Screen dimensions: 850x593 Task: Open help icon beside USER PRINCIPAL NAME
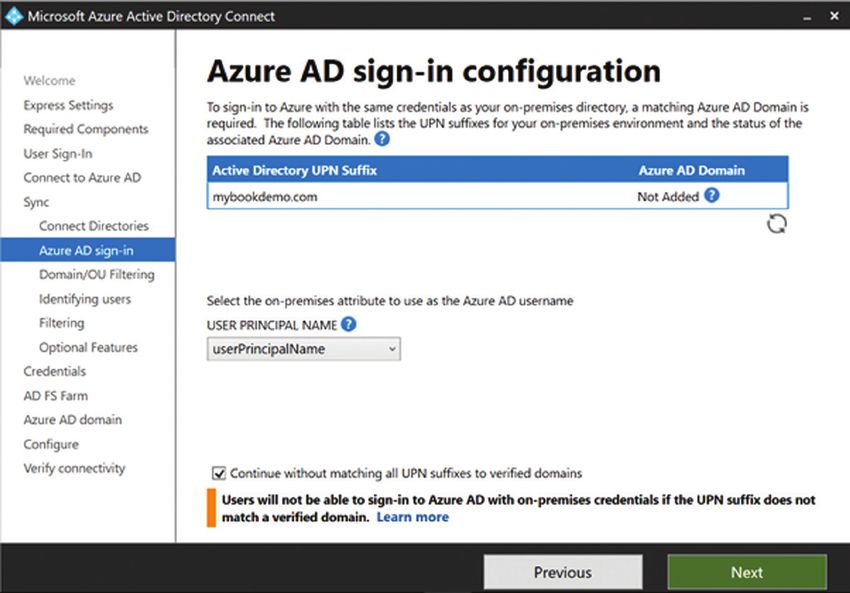tap(349, 324)
